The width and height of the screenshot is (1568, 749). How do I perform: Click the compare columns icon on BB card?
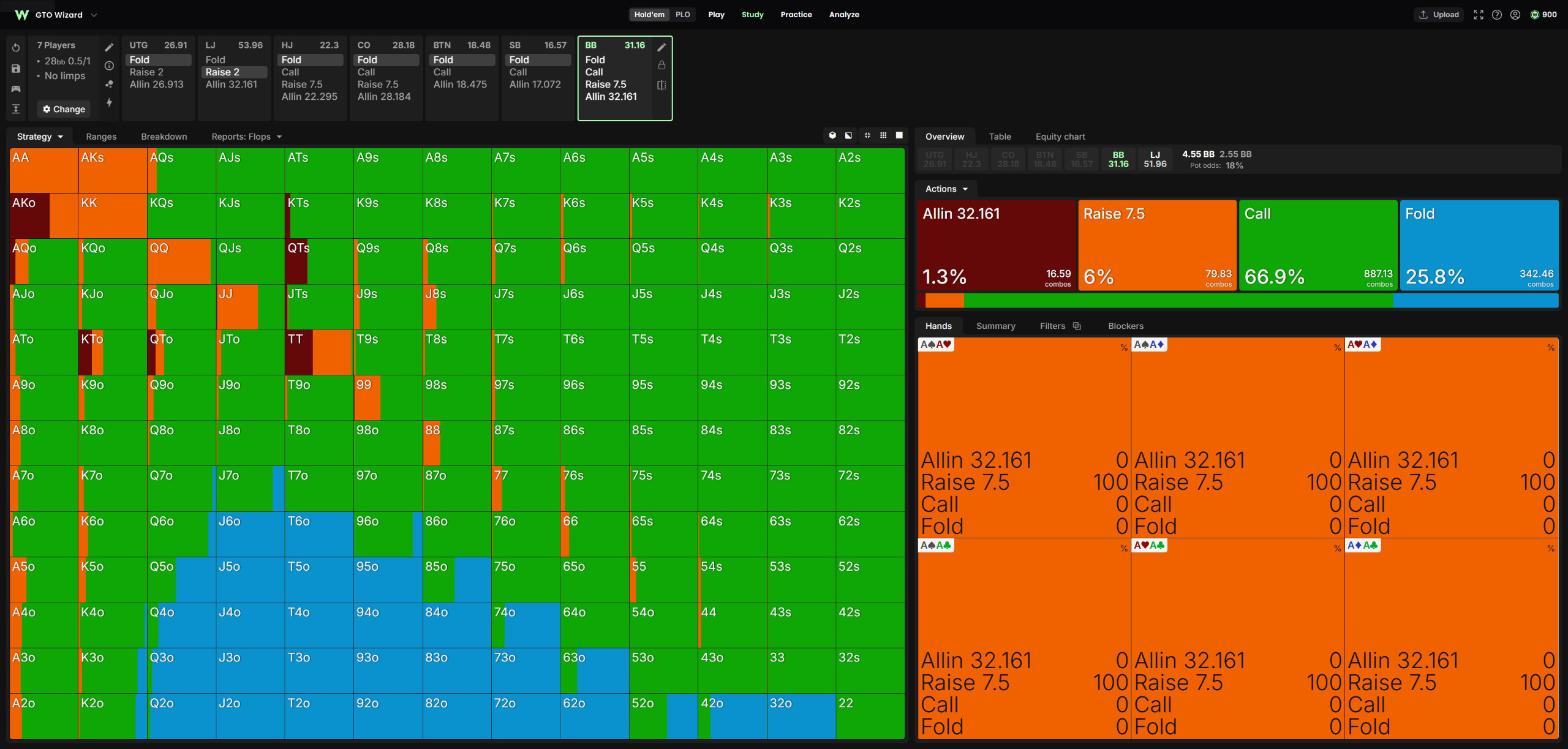[x=661, y=85]
